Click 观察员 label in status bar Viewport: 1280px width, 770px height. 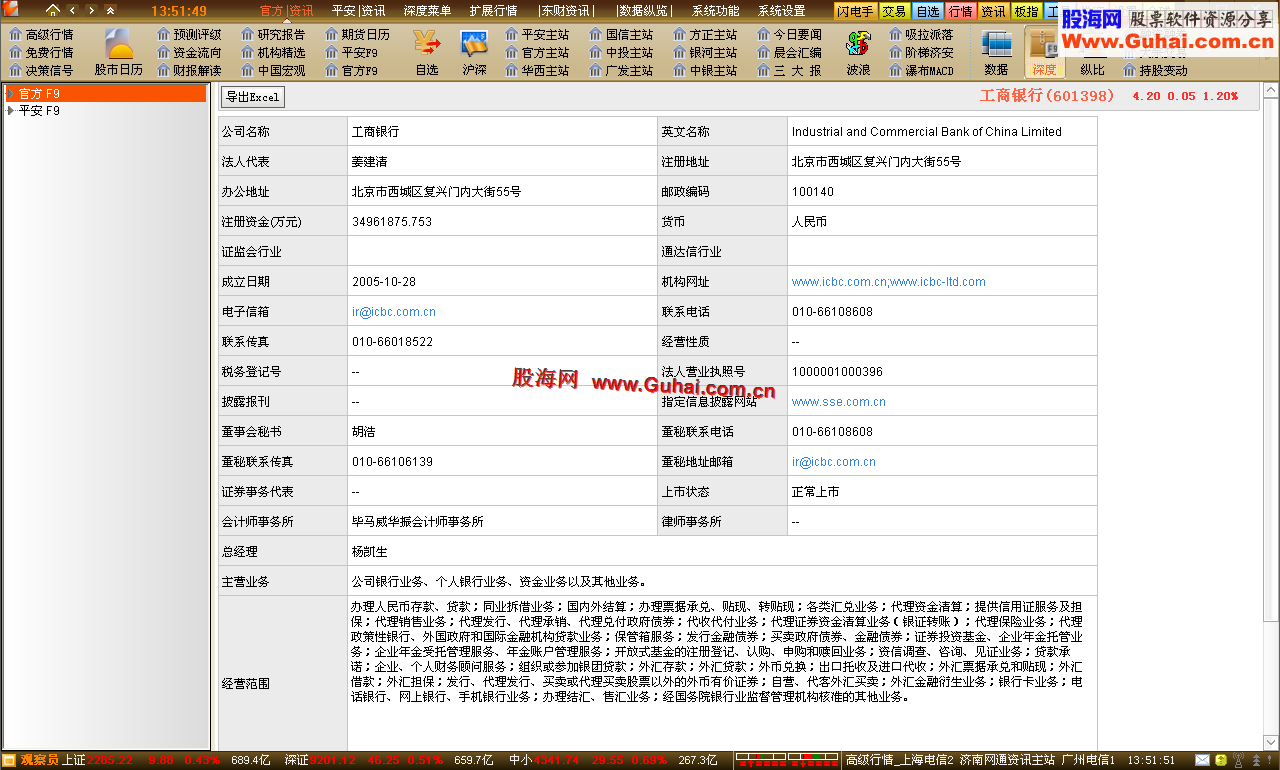click(40, 760)
